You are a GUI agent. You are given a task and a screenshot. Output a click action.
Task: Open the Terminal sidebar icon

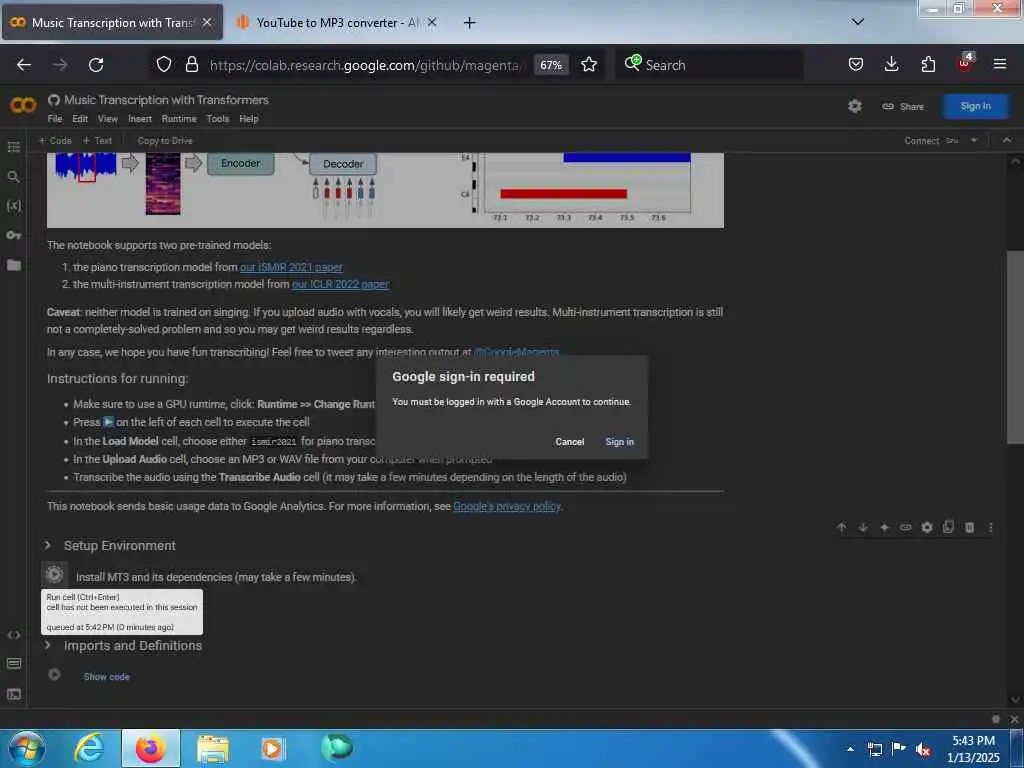point(14,694)
